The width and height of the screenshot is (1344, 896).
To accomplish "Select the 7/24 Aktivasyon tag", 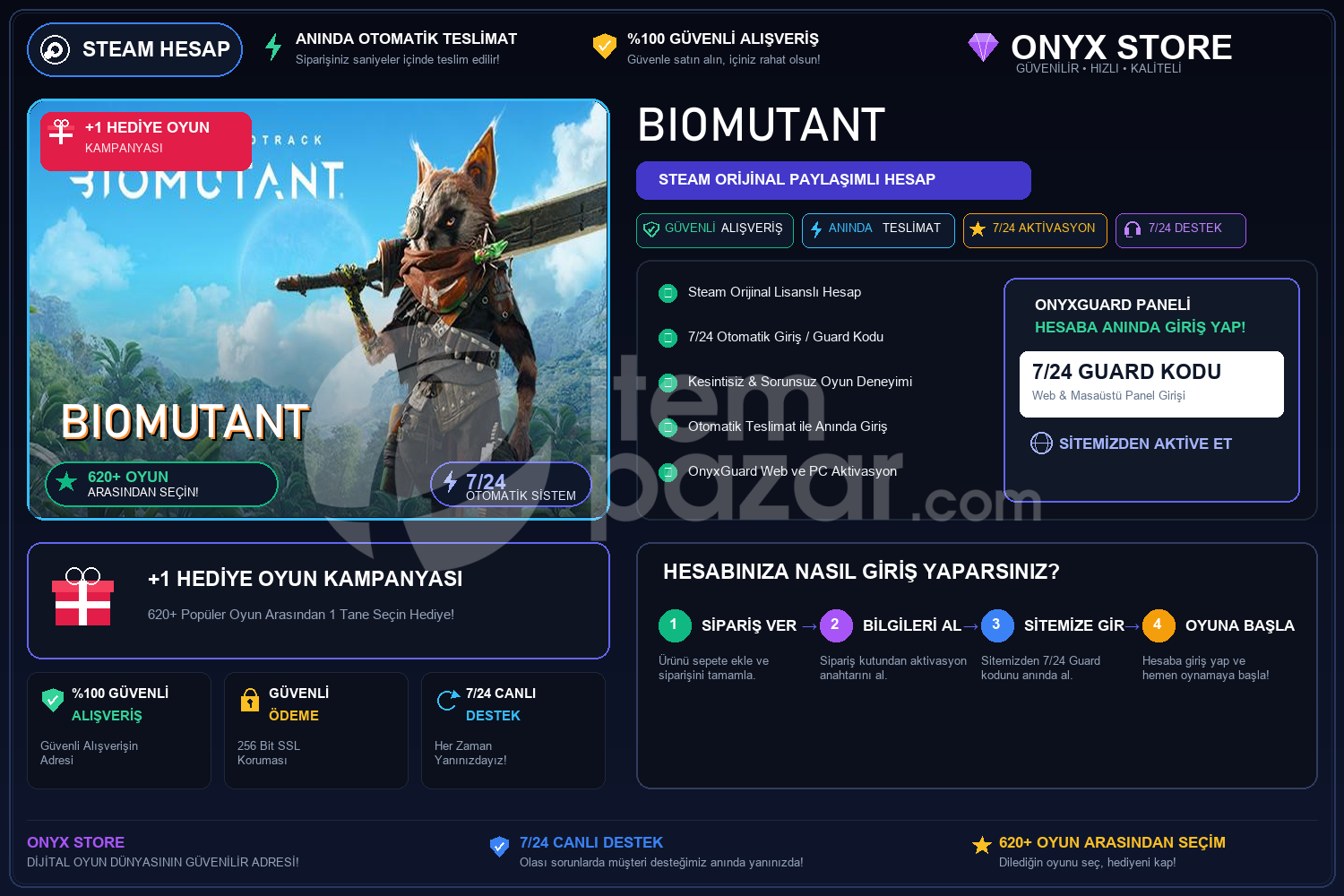I will [1035, 230].
